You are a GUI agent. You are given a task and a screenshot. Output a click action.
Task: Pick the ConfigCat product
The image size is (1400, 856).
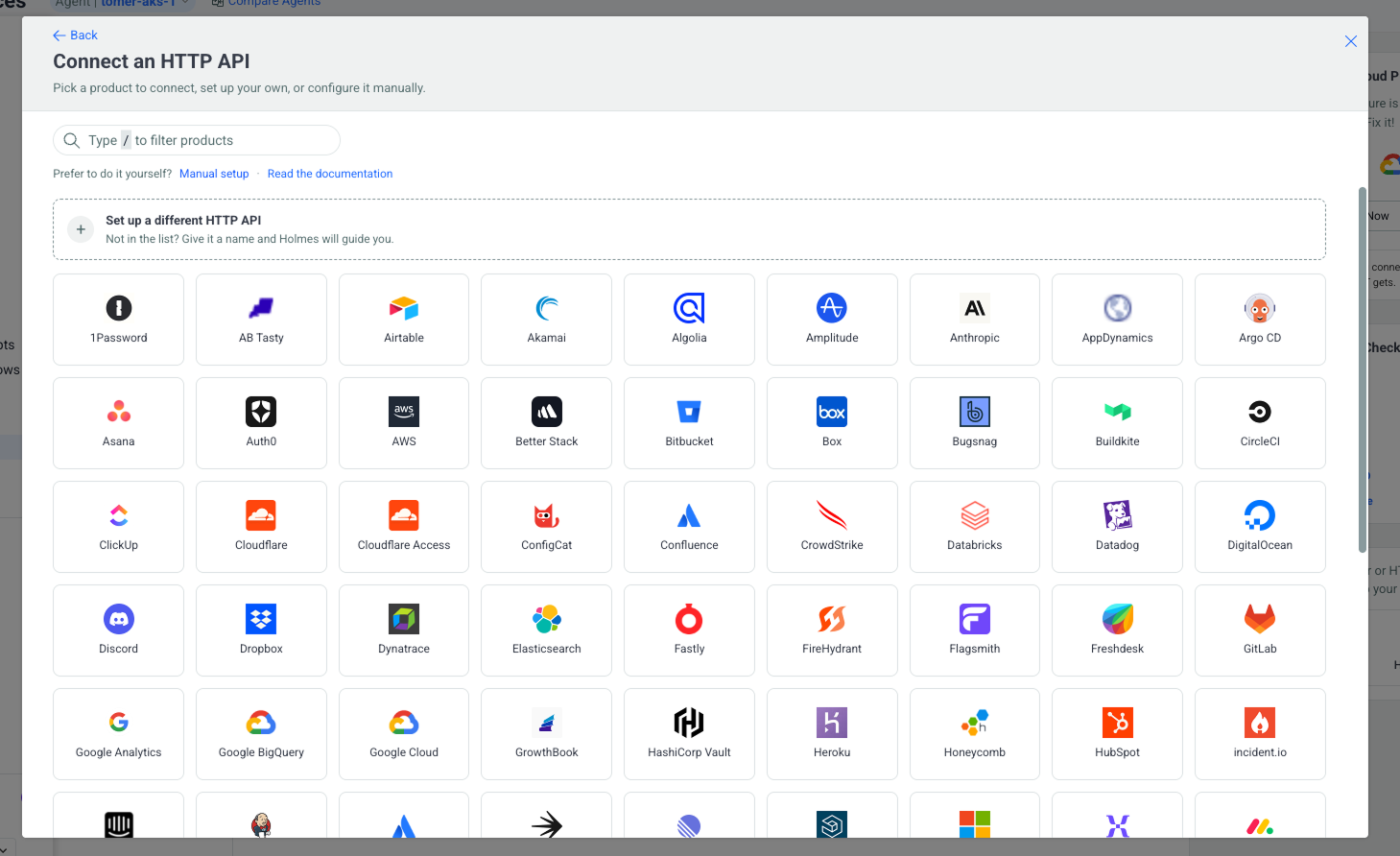[x=546, y=527]
